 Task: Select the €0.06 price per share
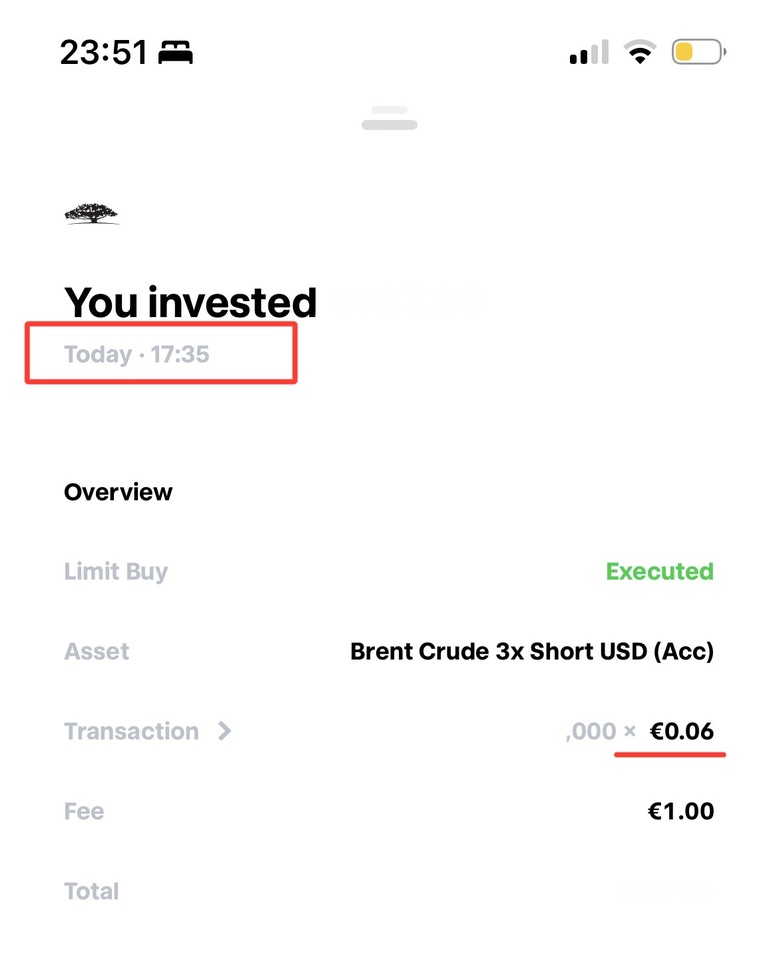[x=682, y=731]
